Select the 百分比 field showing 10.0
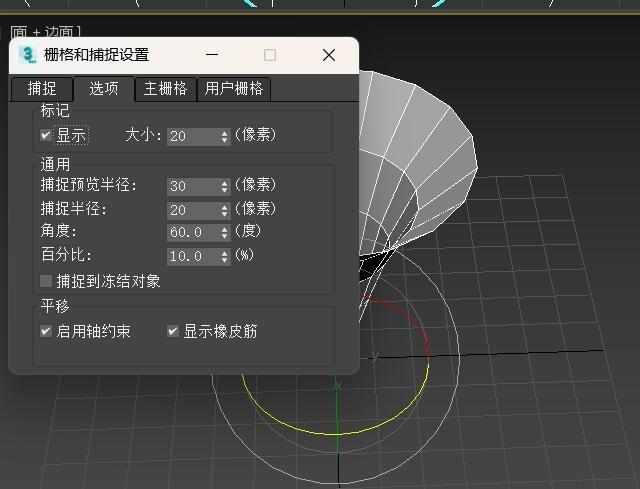This screenshot has width=640, height=489. [x=192, y=257]
